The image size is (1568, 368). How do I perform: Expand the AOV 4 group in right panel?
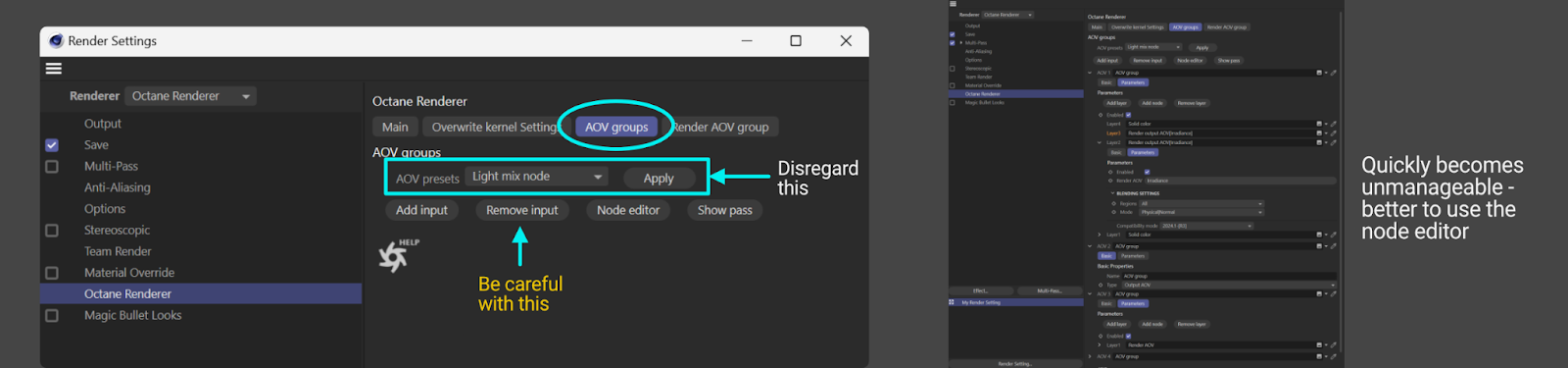[x=1091, y=357]
